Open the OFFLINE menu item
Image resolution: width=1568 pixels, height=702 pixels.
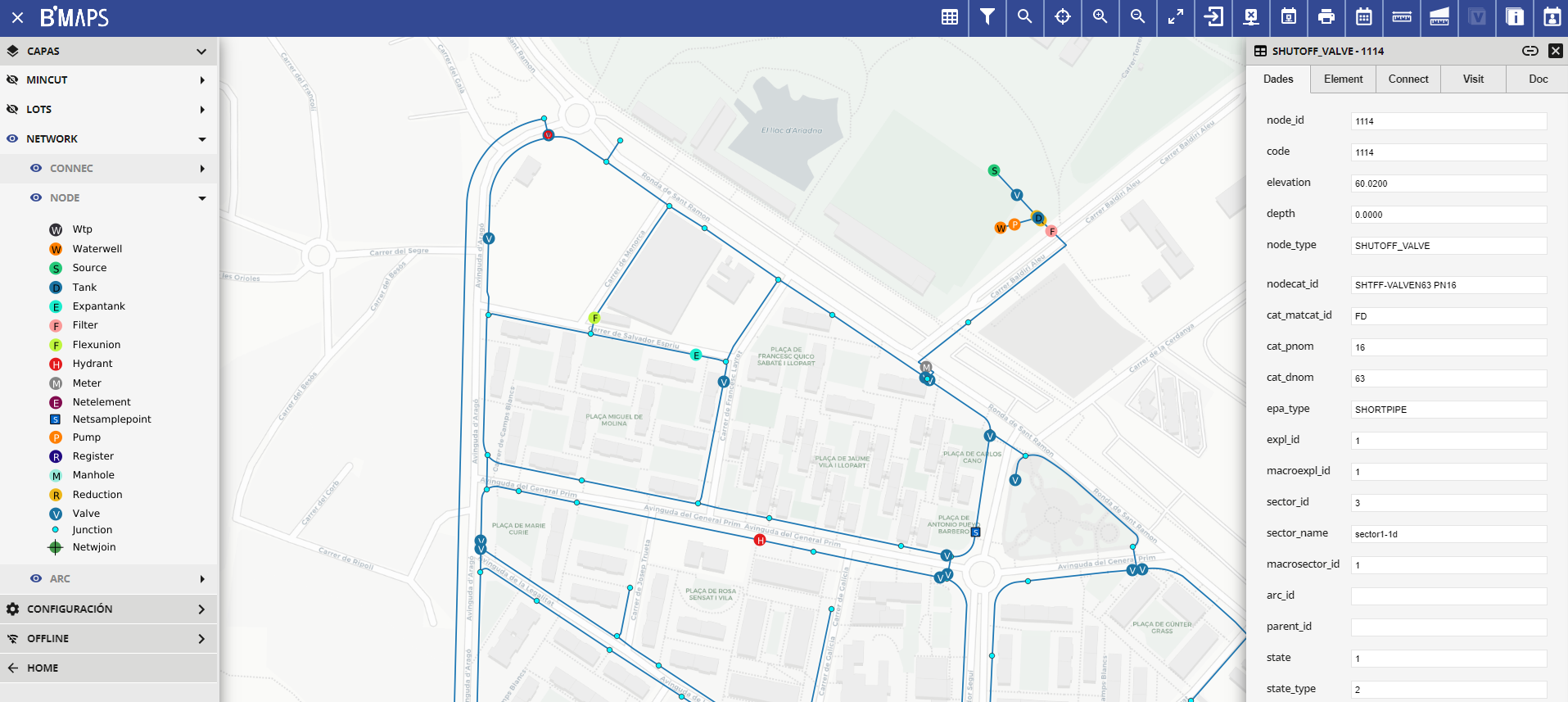pyautogui.click(x=109, y=638)
